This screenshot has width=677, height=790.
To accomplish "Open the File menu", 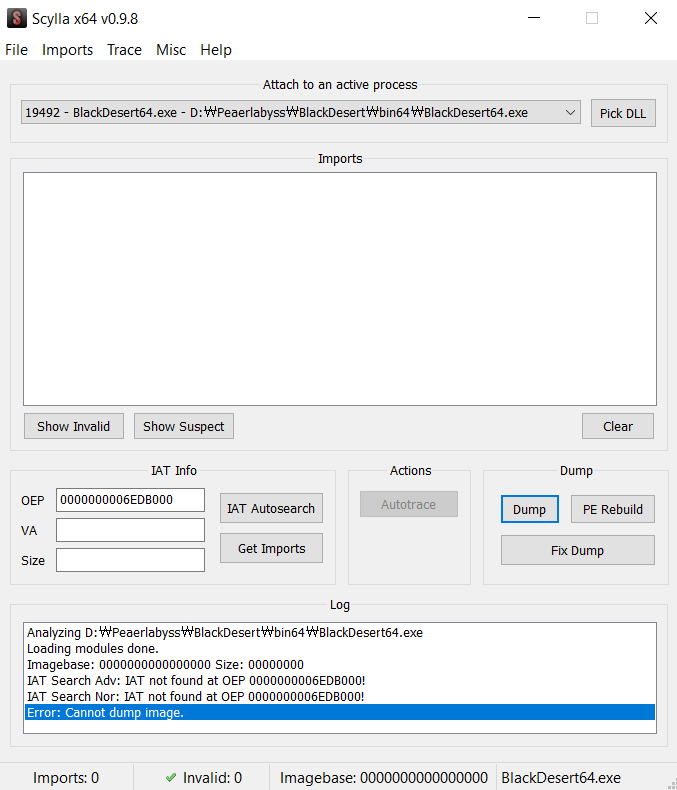I will 17,50.
